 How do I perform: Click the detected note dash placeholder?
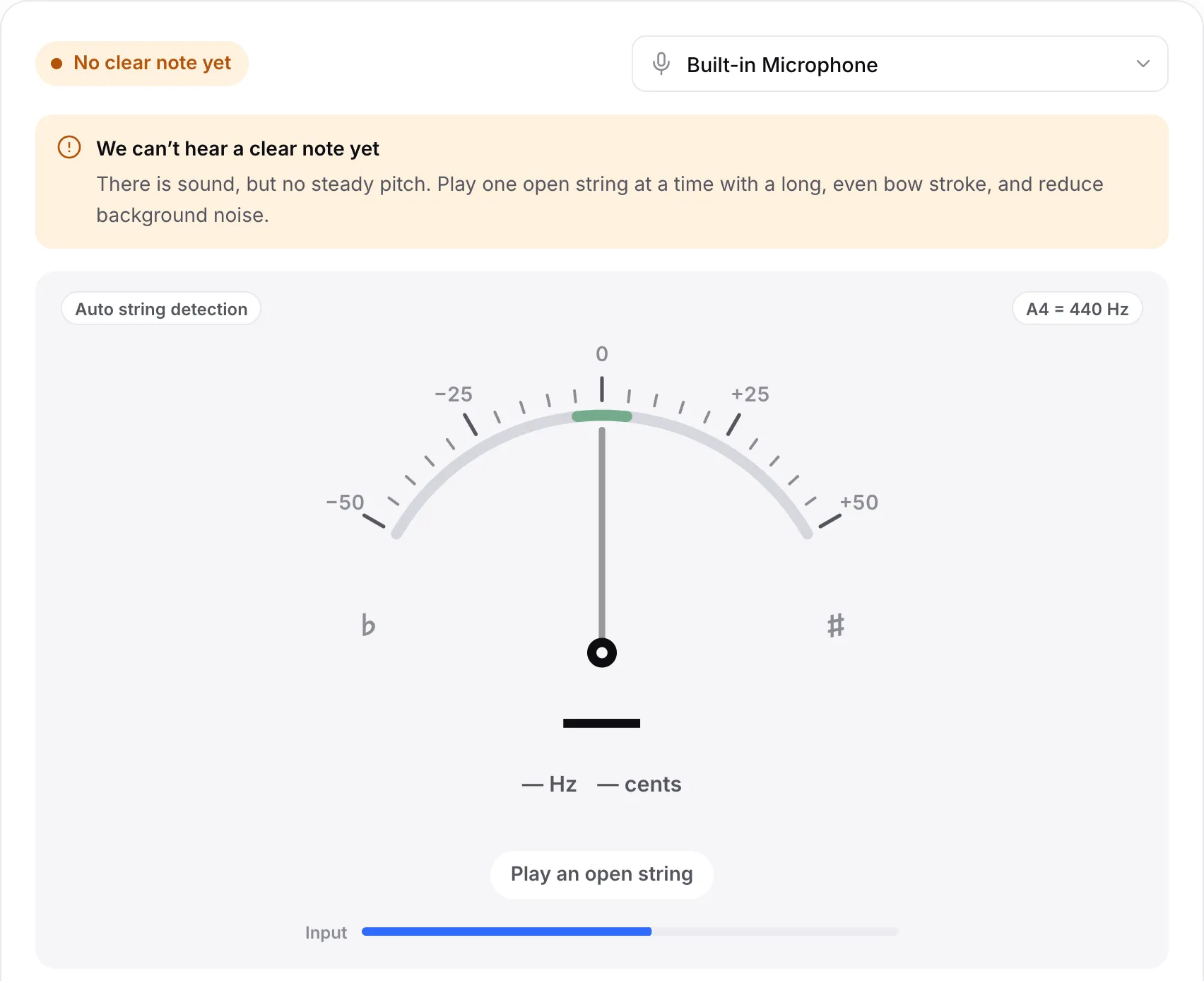pos(602,723)
